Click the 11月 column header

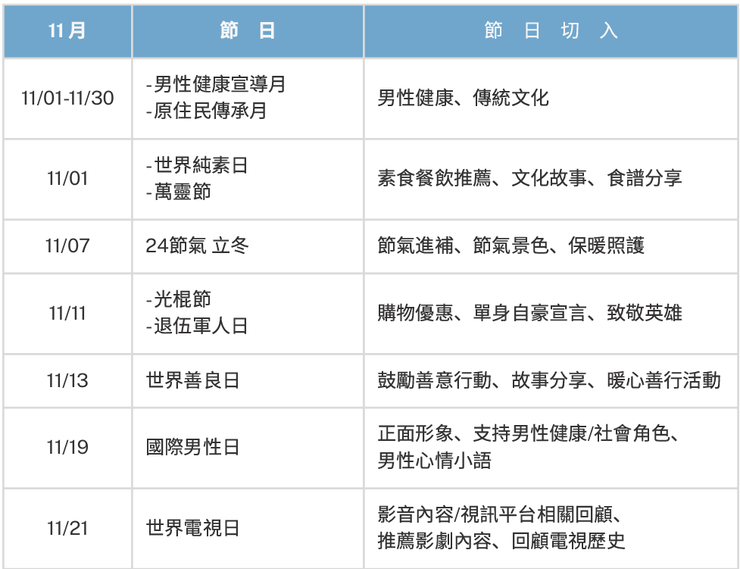pos(67,31)
